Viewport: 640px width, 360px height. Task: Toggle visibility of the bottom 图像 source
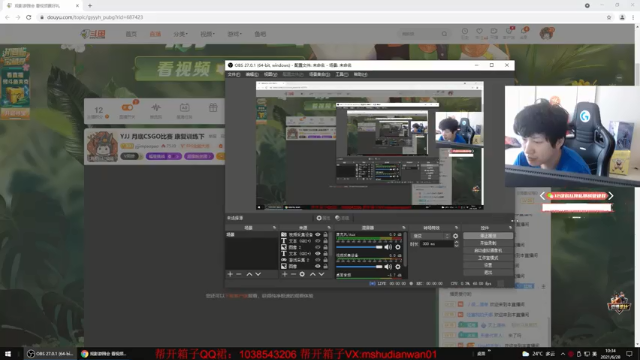[x=318, y=266]
